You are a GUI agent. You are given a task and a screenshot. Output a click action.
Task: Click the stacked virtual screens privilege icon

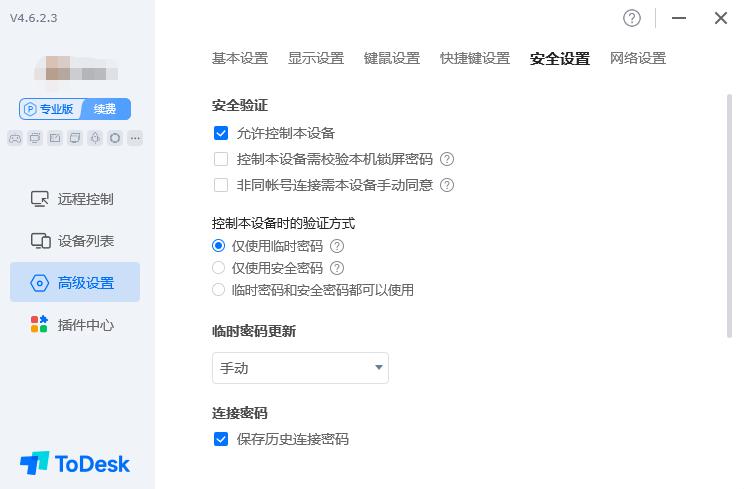[x=75, y=138]
